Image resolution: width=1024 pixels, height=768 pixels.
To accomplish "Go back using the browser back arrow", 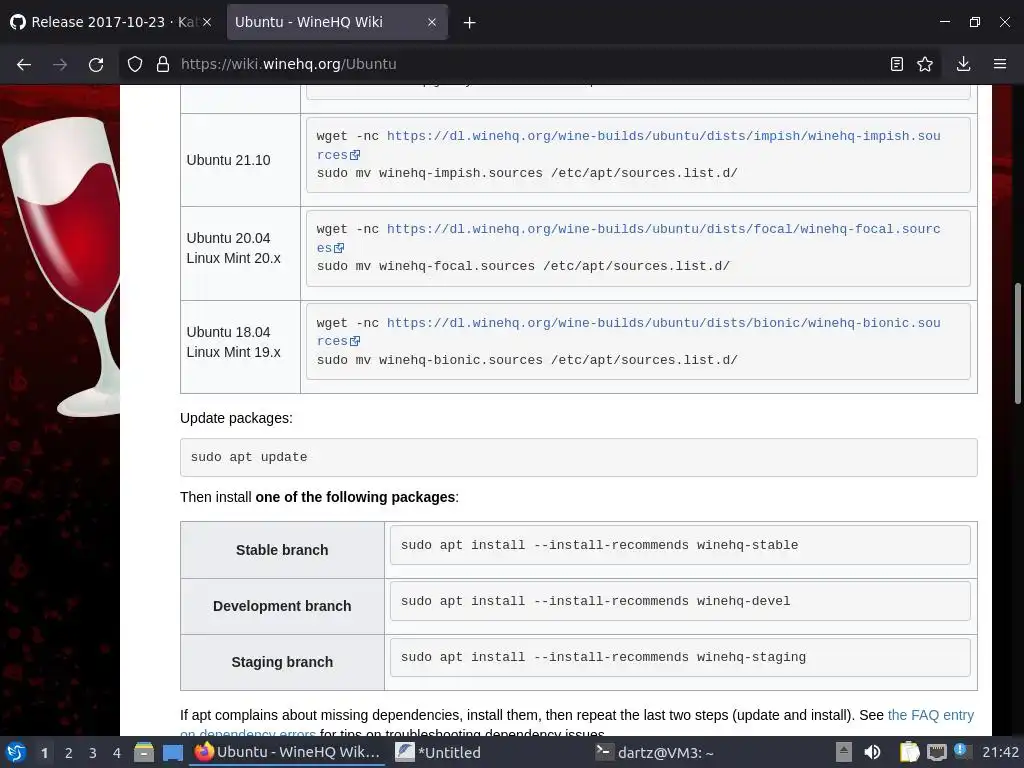I will tap(24, 64).
